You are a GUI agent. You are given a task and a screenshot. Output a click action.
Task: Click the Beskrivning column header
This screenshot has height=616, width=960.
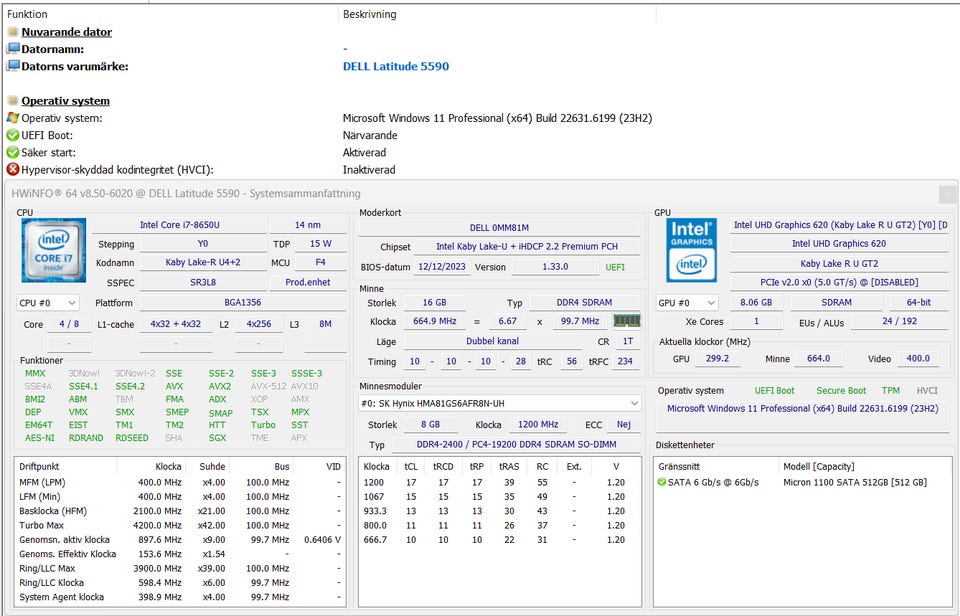pyautogui.click(x=369, y=14)
